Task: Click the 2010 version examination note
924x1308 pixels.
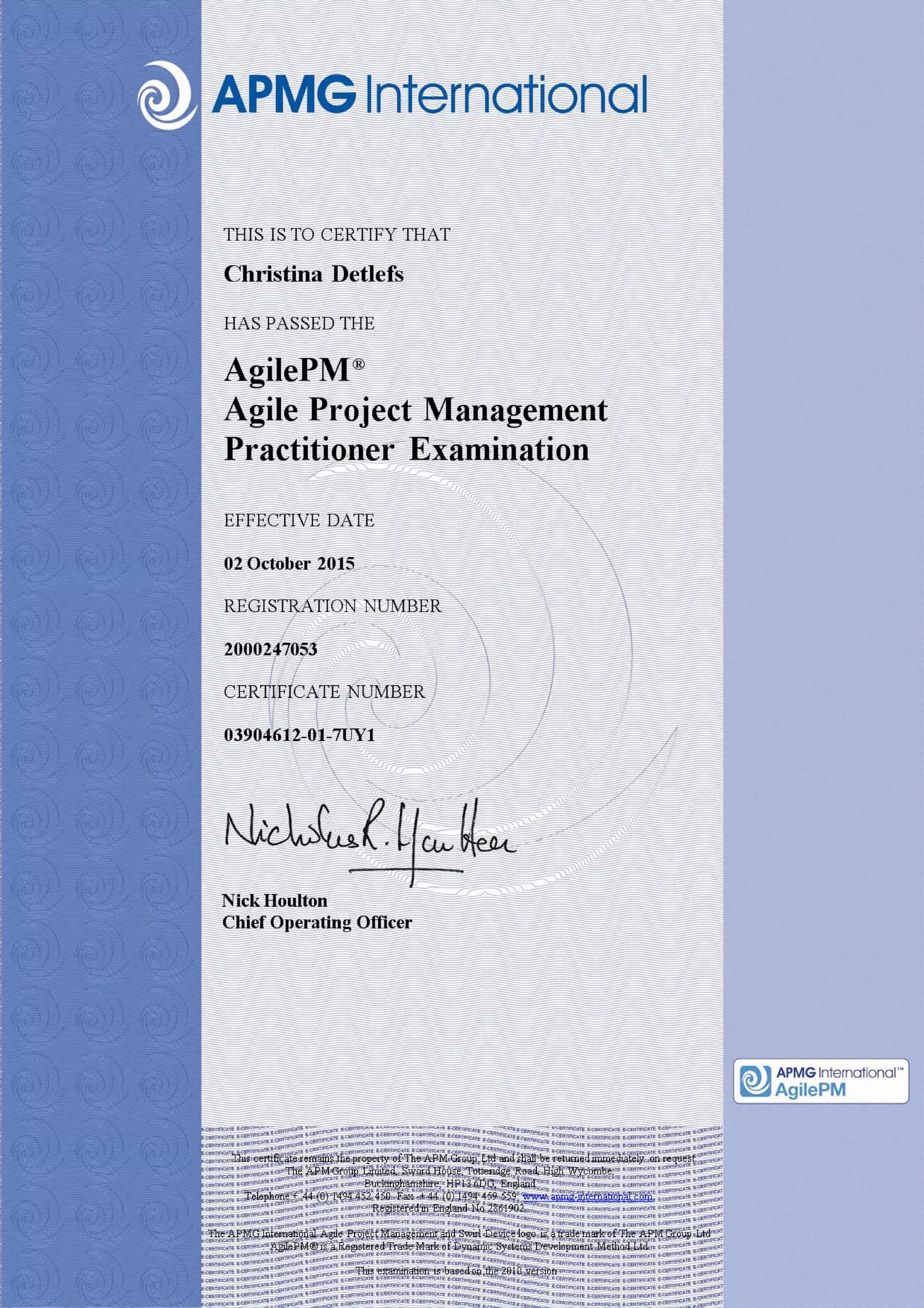Action: pyautogui.click(x=456, y=1271)
